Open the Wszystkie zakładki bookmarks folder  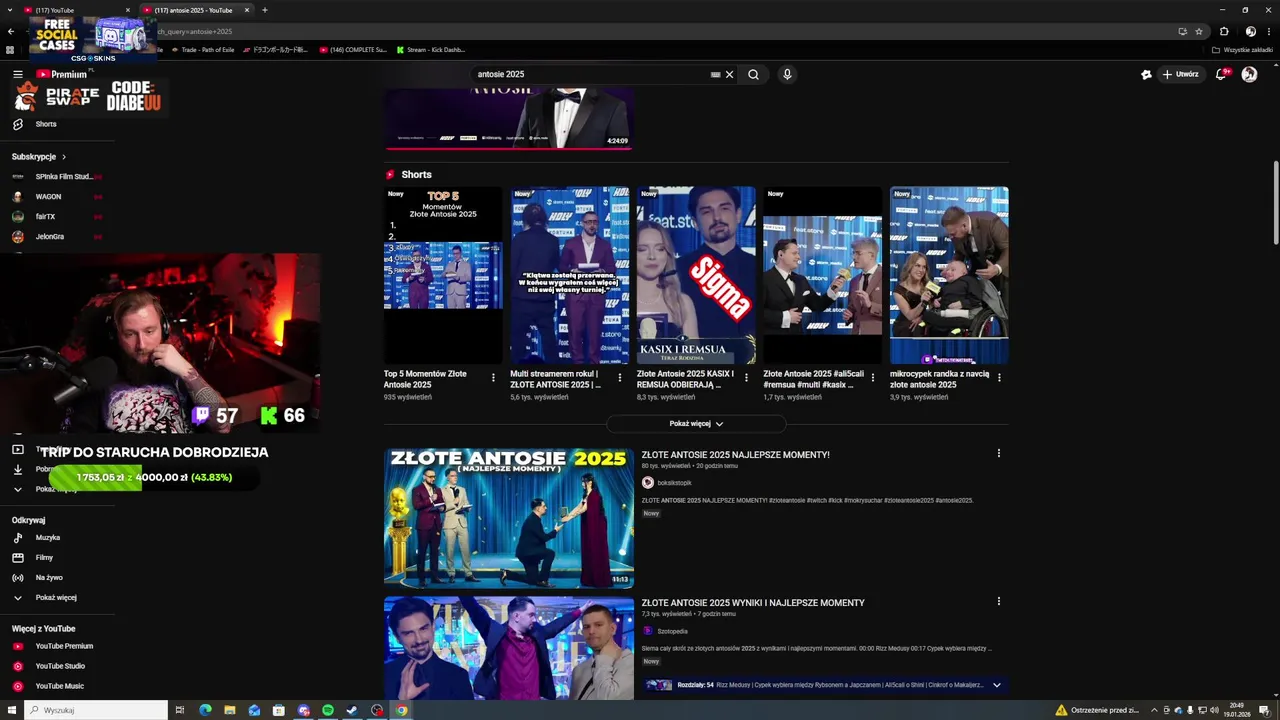[1242, 49]
